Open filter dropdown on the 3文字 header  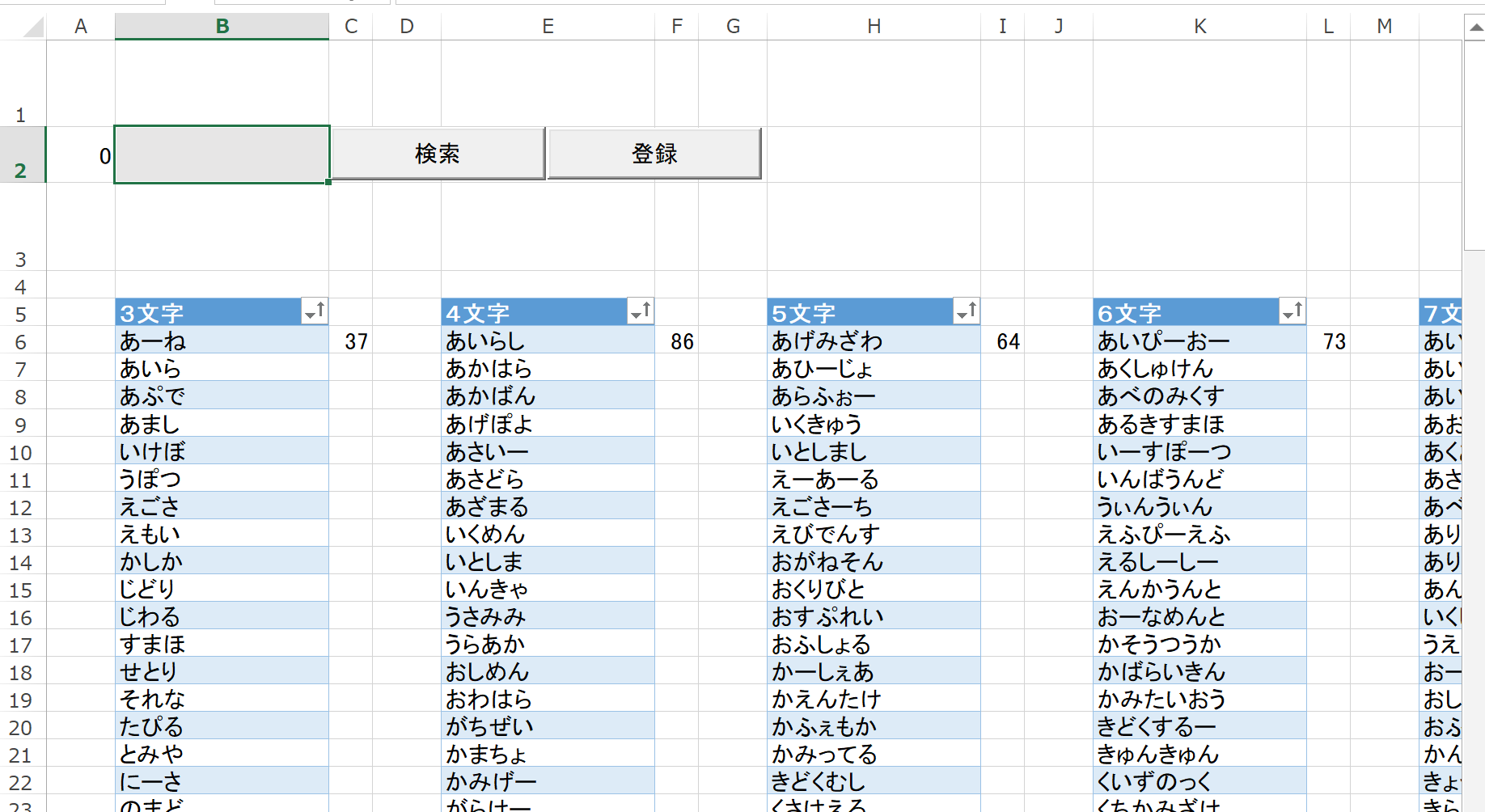[315, 311]
